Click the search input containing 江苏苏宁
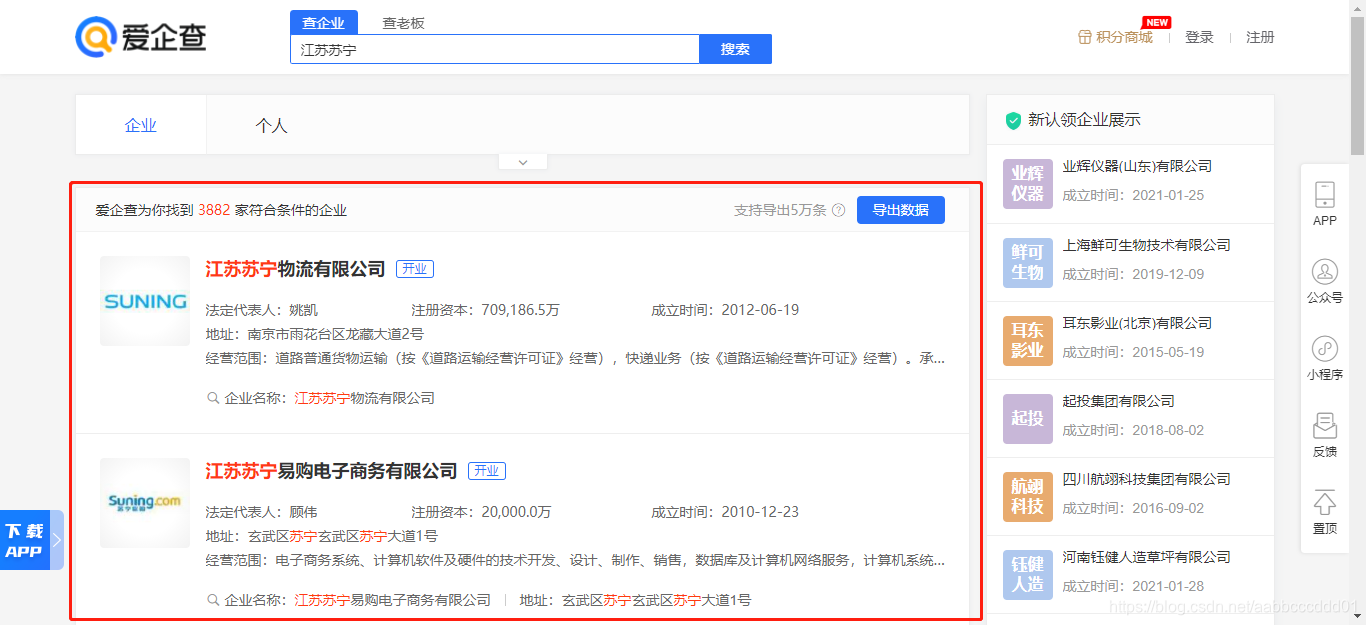Image resolution: width=1366 pixels, height=625 pixels. point(495,49)
